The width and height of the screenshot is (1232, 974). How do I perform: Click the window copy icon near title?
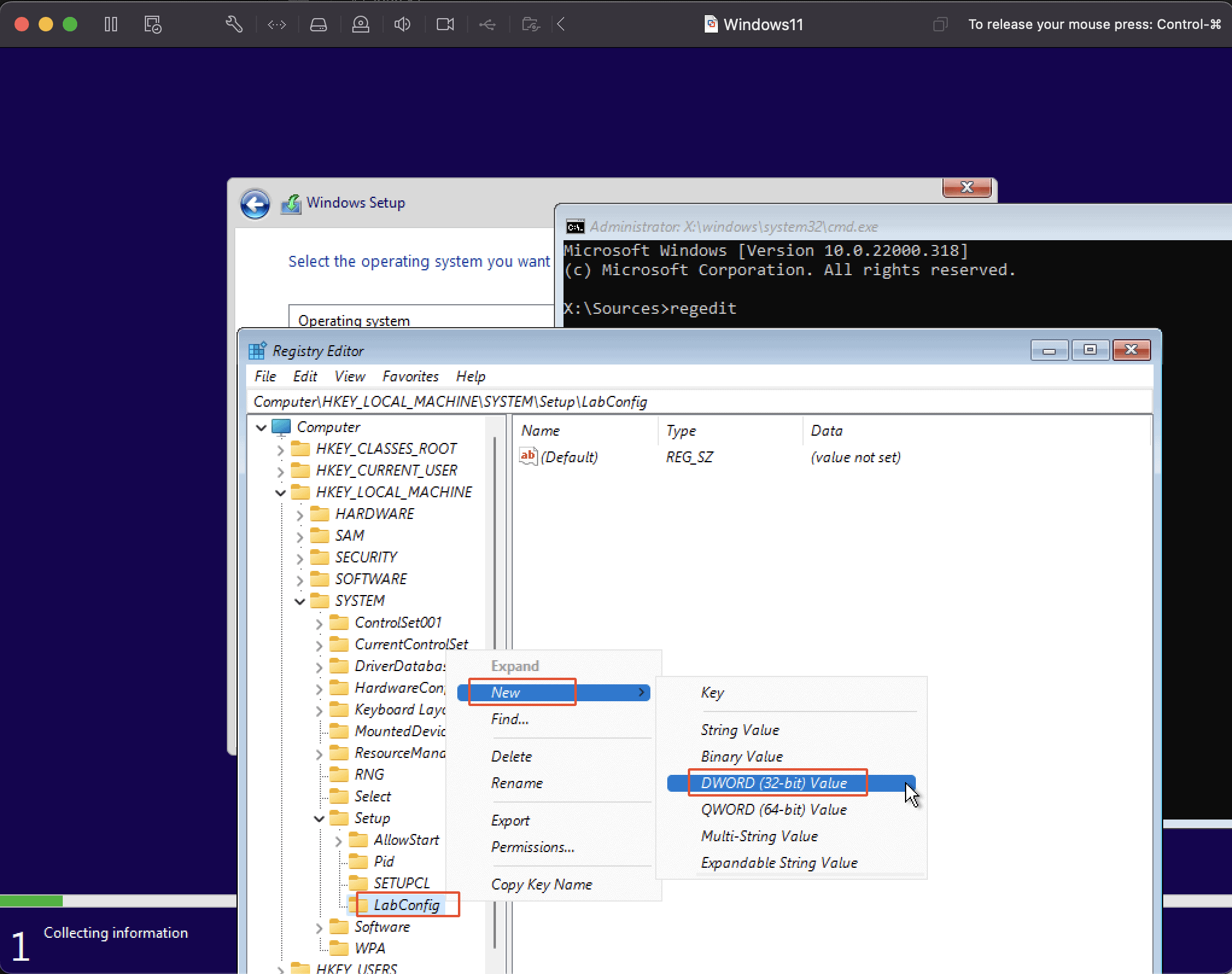point(940,24)
